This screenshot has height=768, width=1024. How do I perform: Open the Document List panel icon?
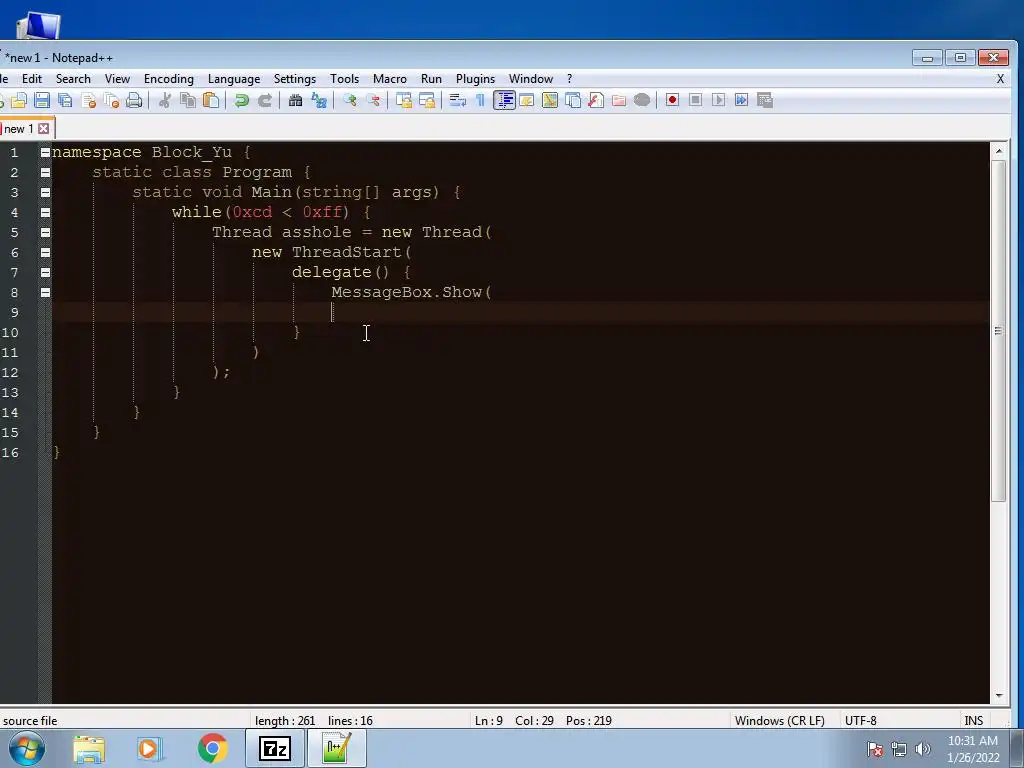point(573,100)
